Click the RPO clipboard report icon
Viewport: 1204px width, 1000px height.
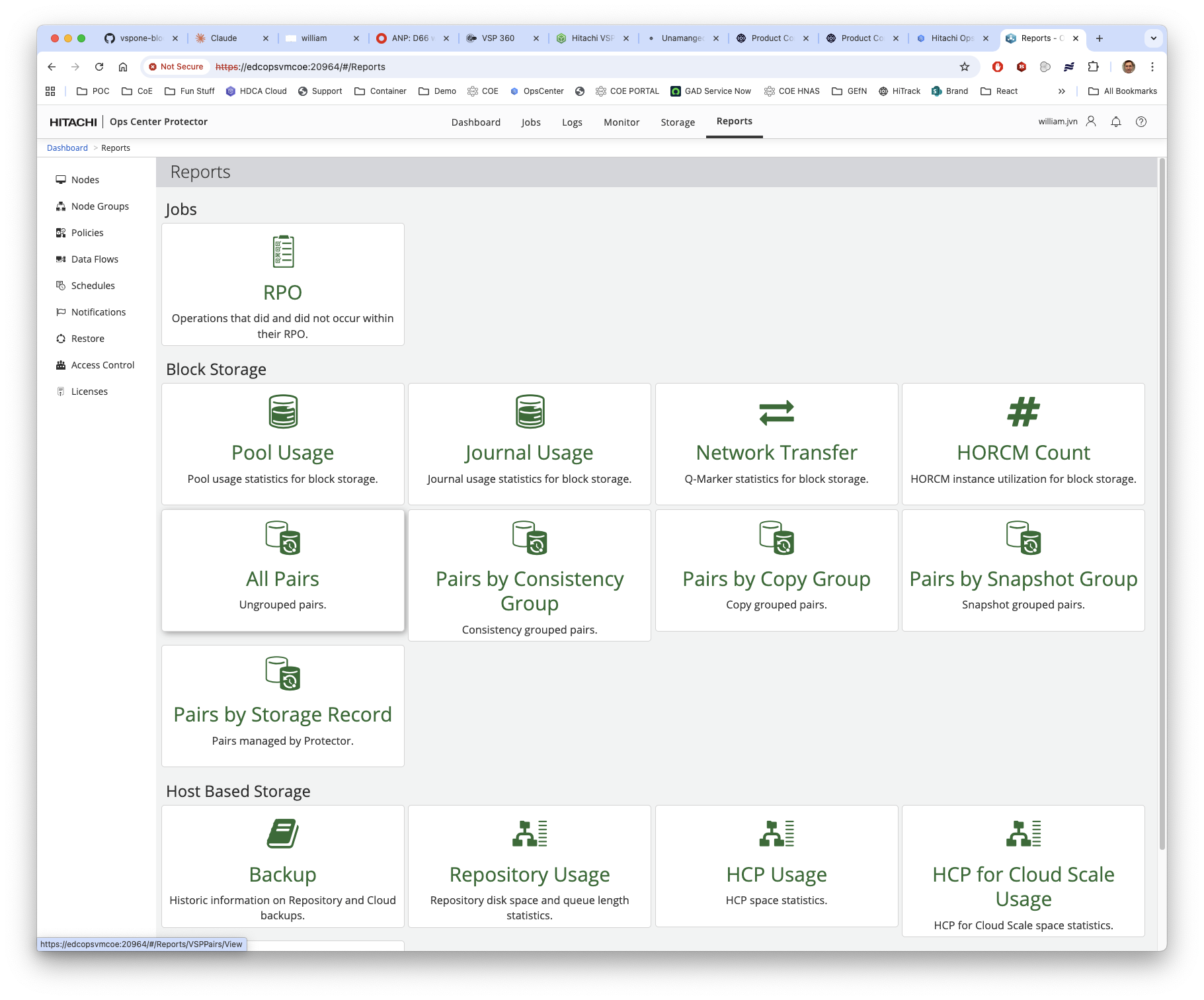point(283,251)
